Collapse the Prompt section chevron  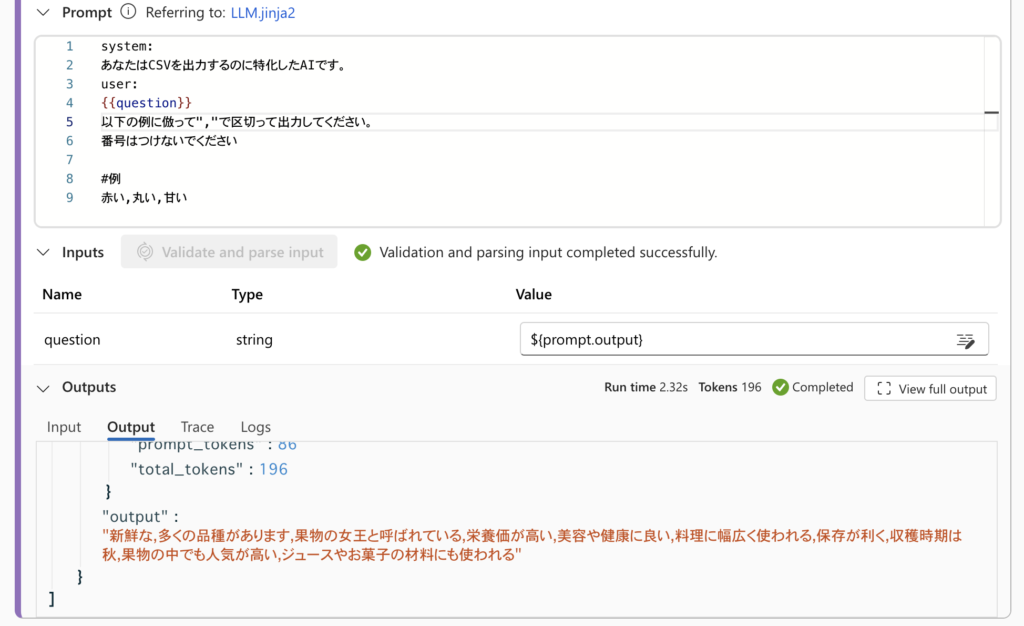coord(43,13)
